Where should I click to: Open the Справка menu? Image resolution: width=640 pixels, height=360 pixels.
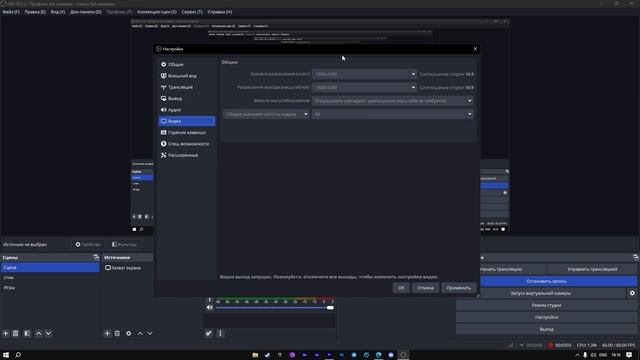click(220, 12)
